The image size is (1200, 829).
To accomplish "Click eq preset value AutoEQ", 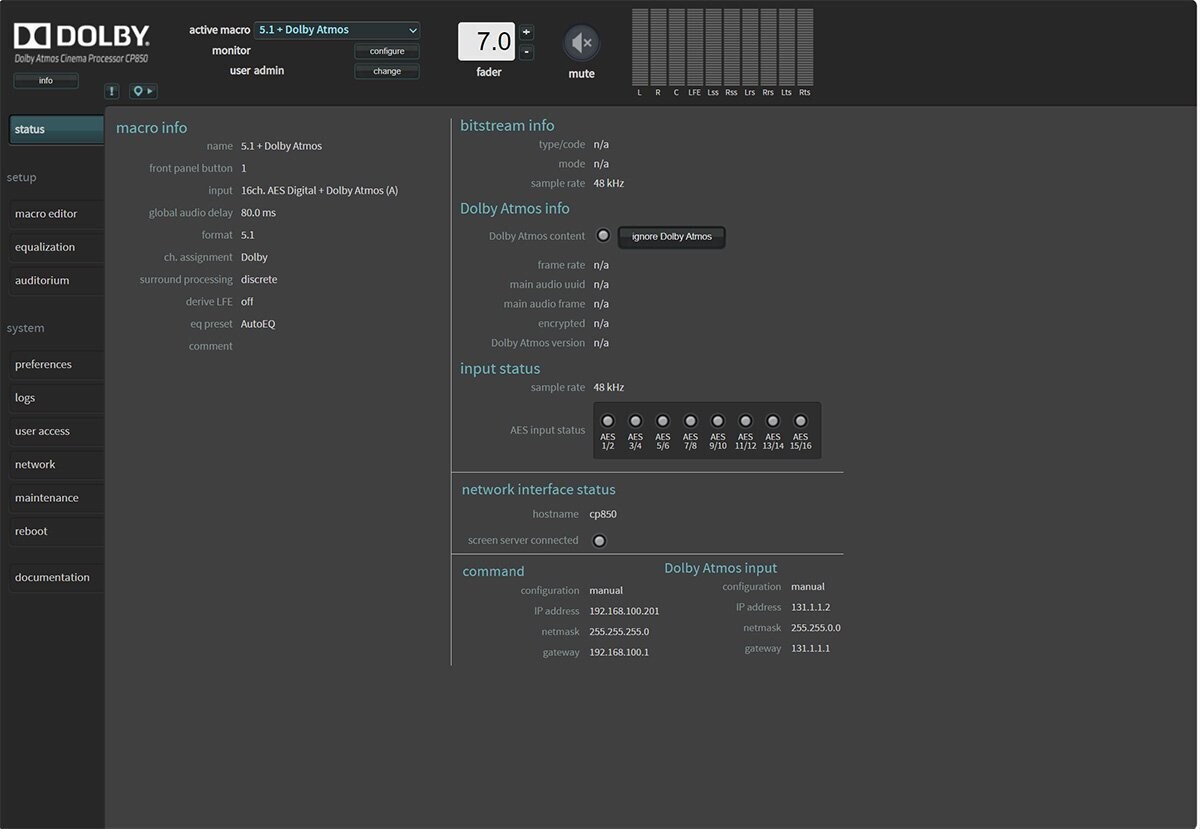I will pos(258,324).
